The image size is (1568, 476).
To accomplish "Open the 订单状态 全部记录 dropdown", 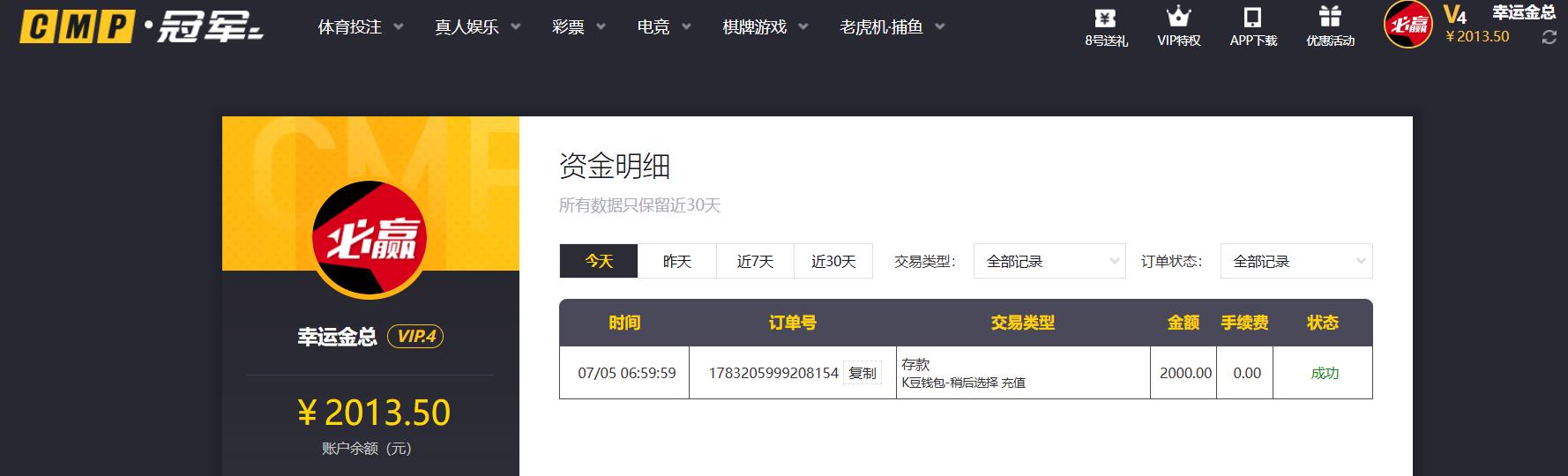I will (1296, 261).
